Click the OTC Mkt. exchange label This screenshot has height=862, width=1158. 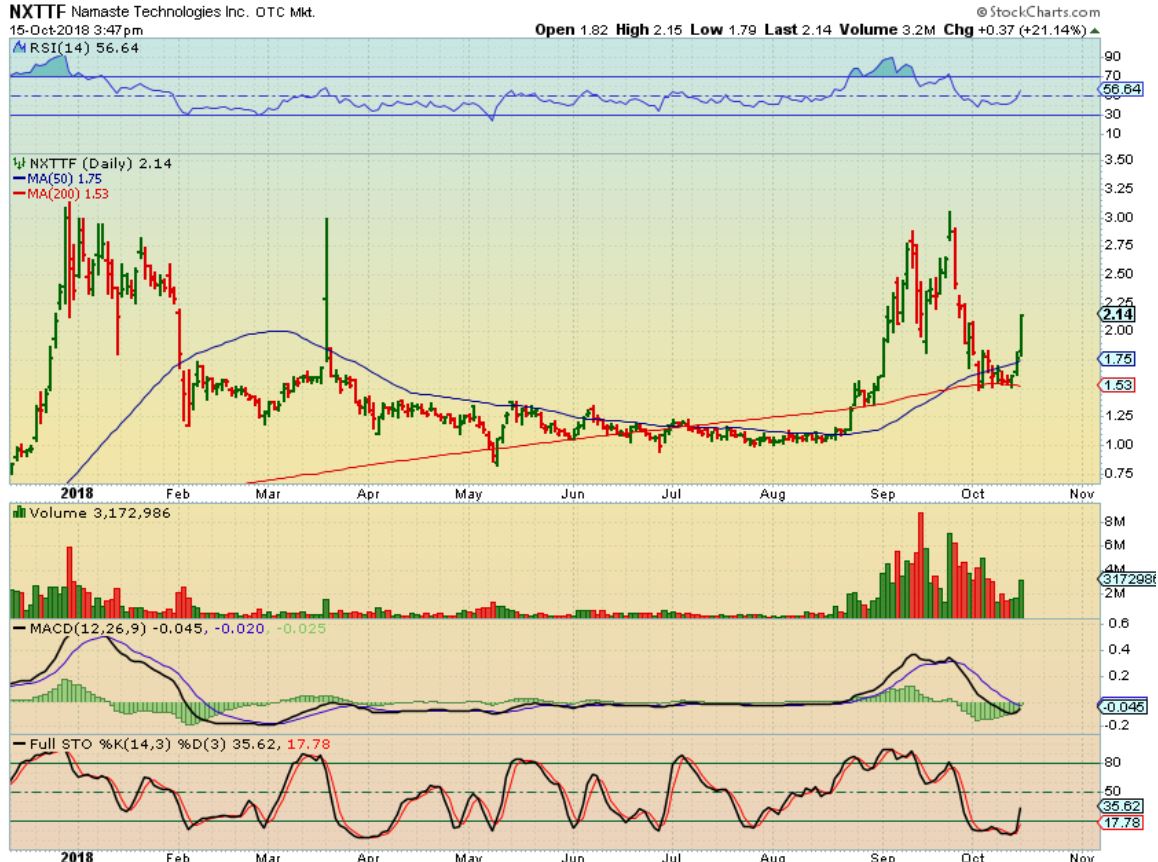285,13
